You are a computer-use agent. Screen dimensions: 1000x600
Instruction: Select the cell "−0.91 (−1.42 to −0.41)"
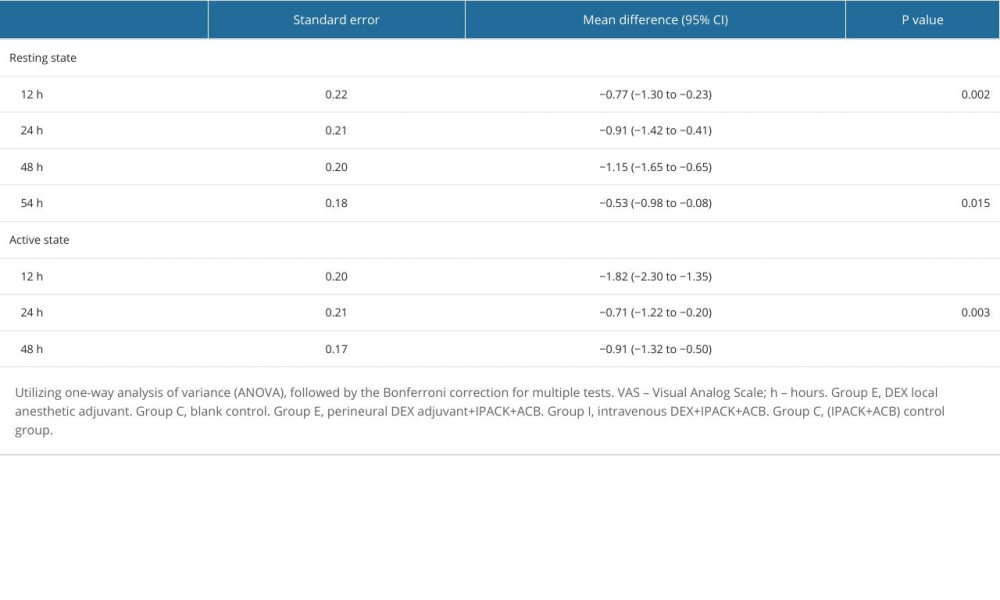pos(656,131)
